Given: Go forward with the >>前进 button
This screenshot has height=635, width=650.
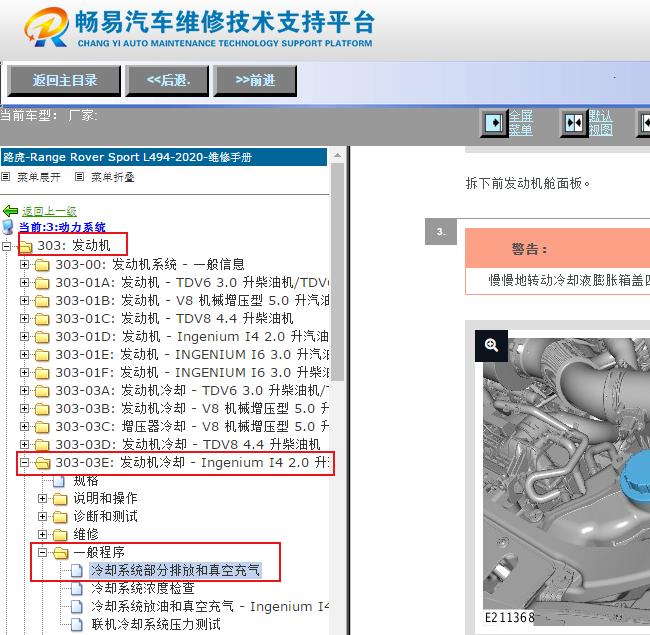Looking at the screenshot, I should click(255, 80).
